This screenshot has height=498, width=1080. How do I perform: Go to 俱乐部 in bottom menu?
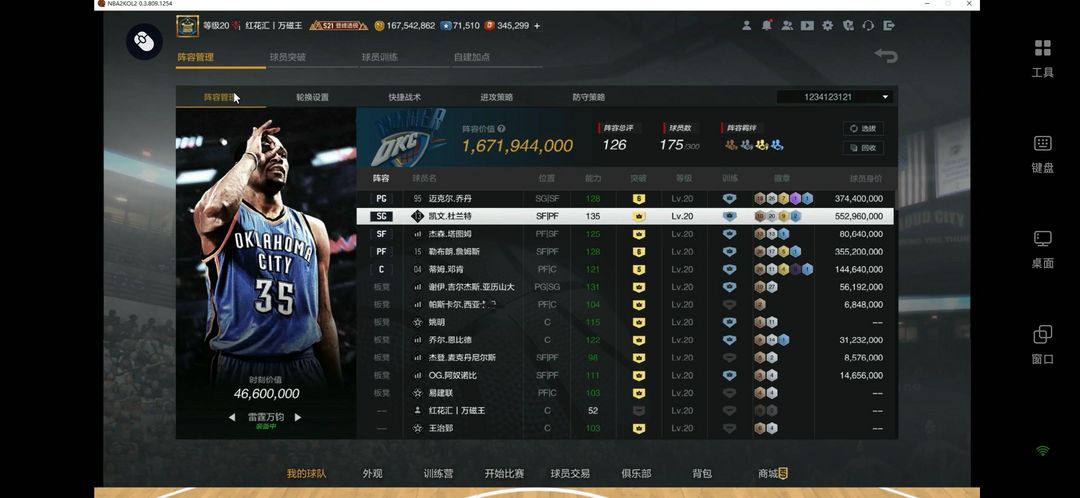(x=636, y=473)
